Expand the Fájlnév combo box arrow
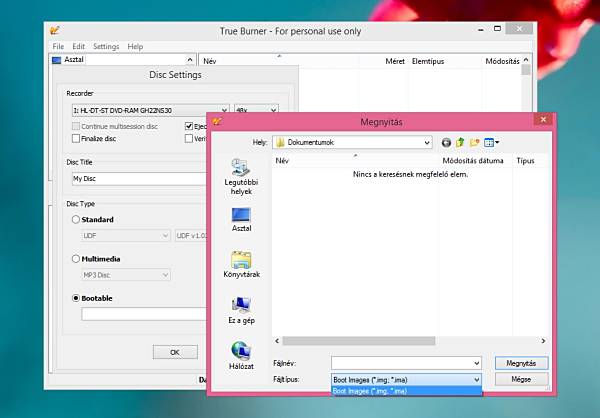Image resolution: width=600 pixels, height=418 pixels. (x=476, y=363)
